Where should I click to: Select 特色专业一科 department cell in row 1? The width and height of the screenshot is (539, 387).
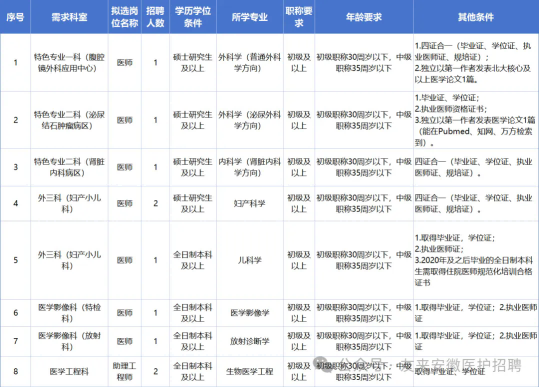[69, 63]
